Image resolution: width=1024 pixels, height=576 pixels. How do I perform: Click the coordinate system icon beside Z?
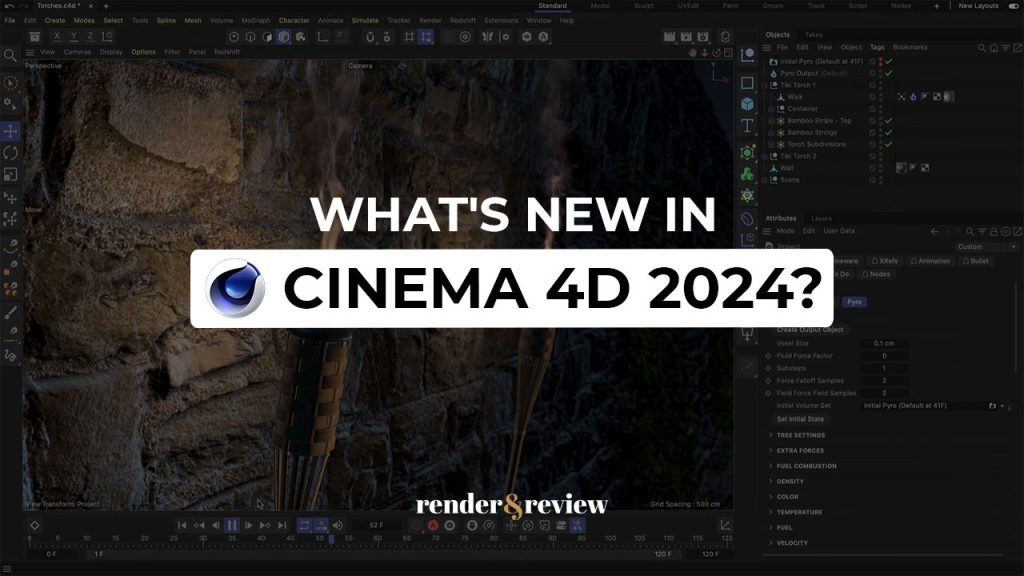(108, 37)
